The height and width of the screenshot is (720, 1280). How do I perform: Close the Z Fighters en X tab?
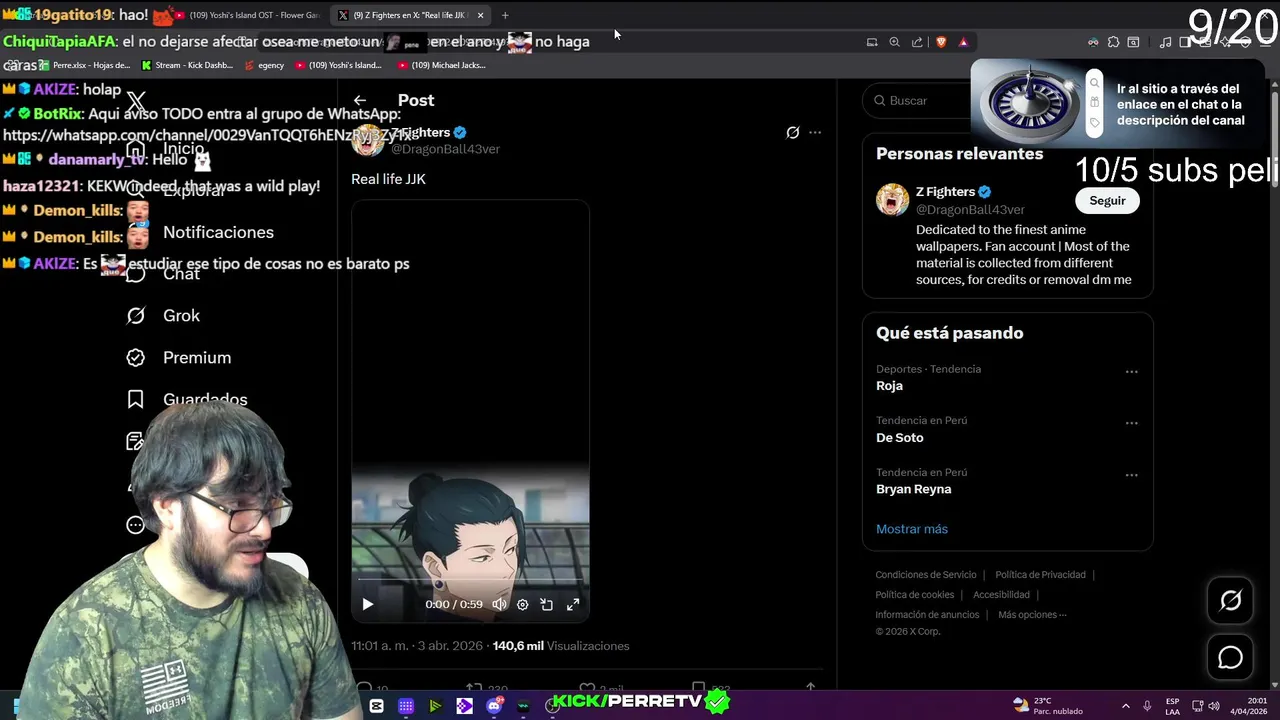481,15
